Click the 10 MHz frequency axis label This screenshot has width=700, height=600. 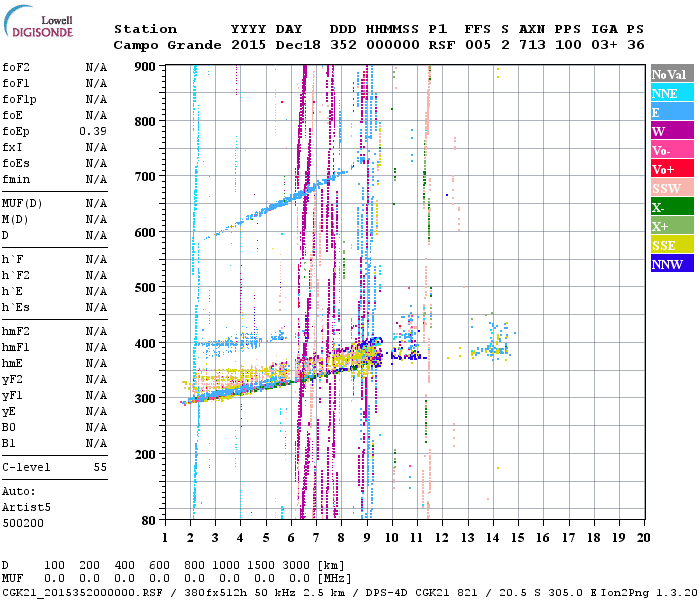pyautogui.click(x=392, y=538)
